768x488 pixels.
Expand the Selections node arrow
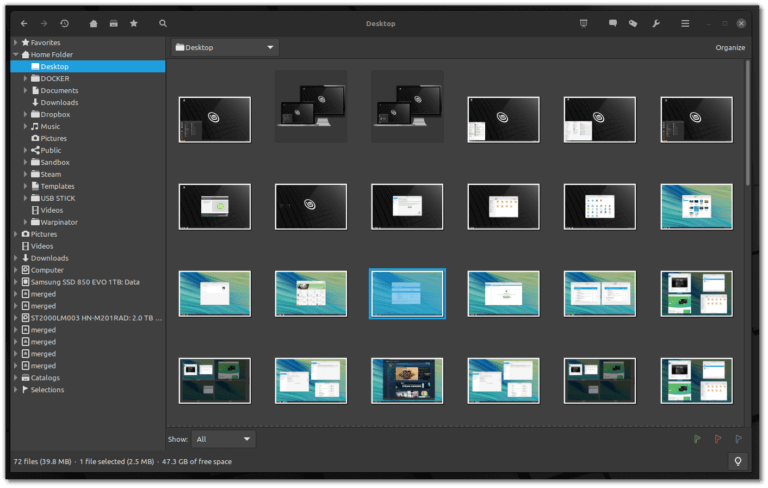16,390
